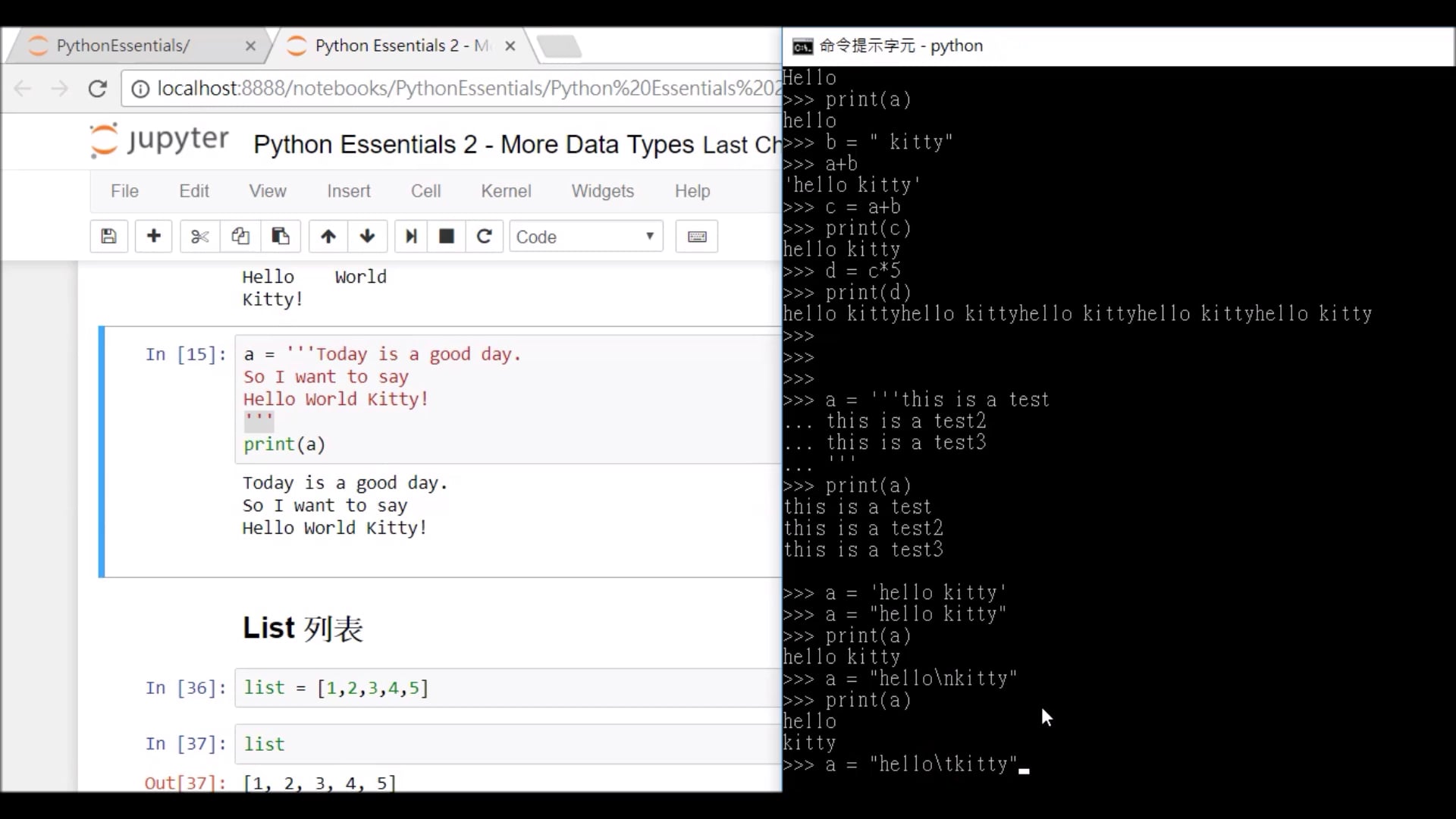Viewport: 1456px width, 819px height.
Task: Insert cell below with plus icon
Action: click(x=153, y=237)
